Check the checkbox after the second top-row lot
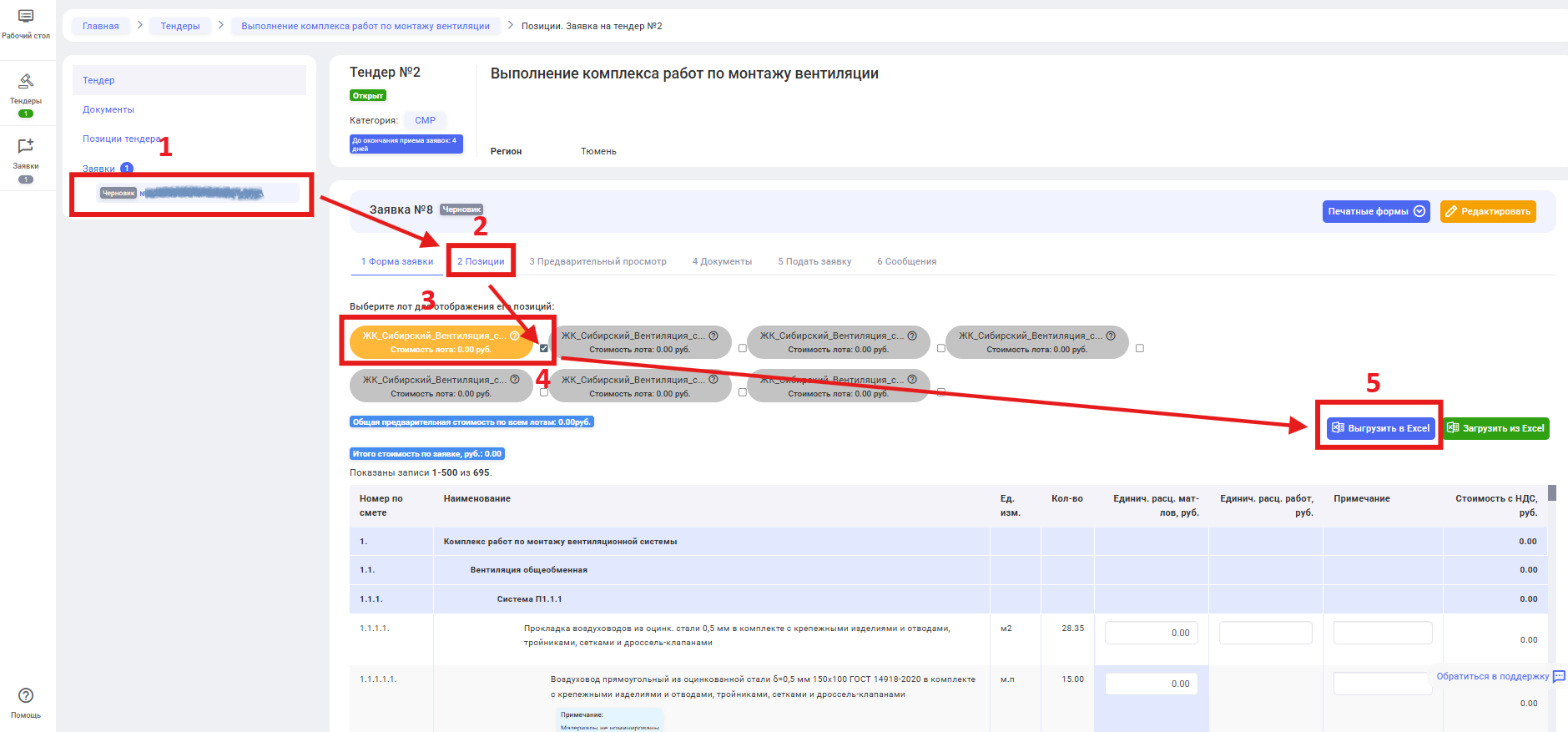The image size is (1568, 732). coord(743,348)
